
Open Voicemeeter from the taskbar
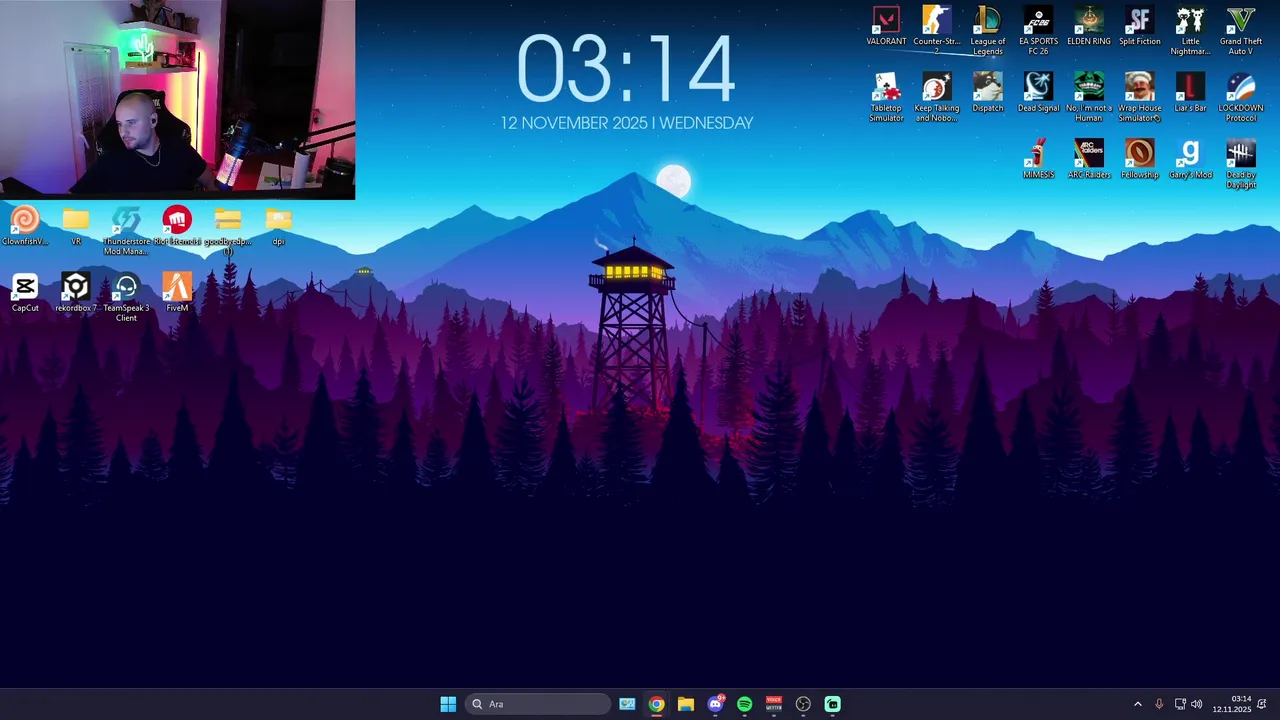773,704
